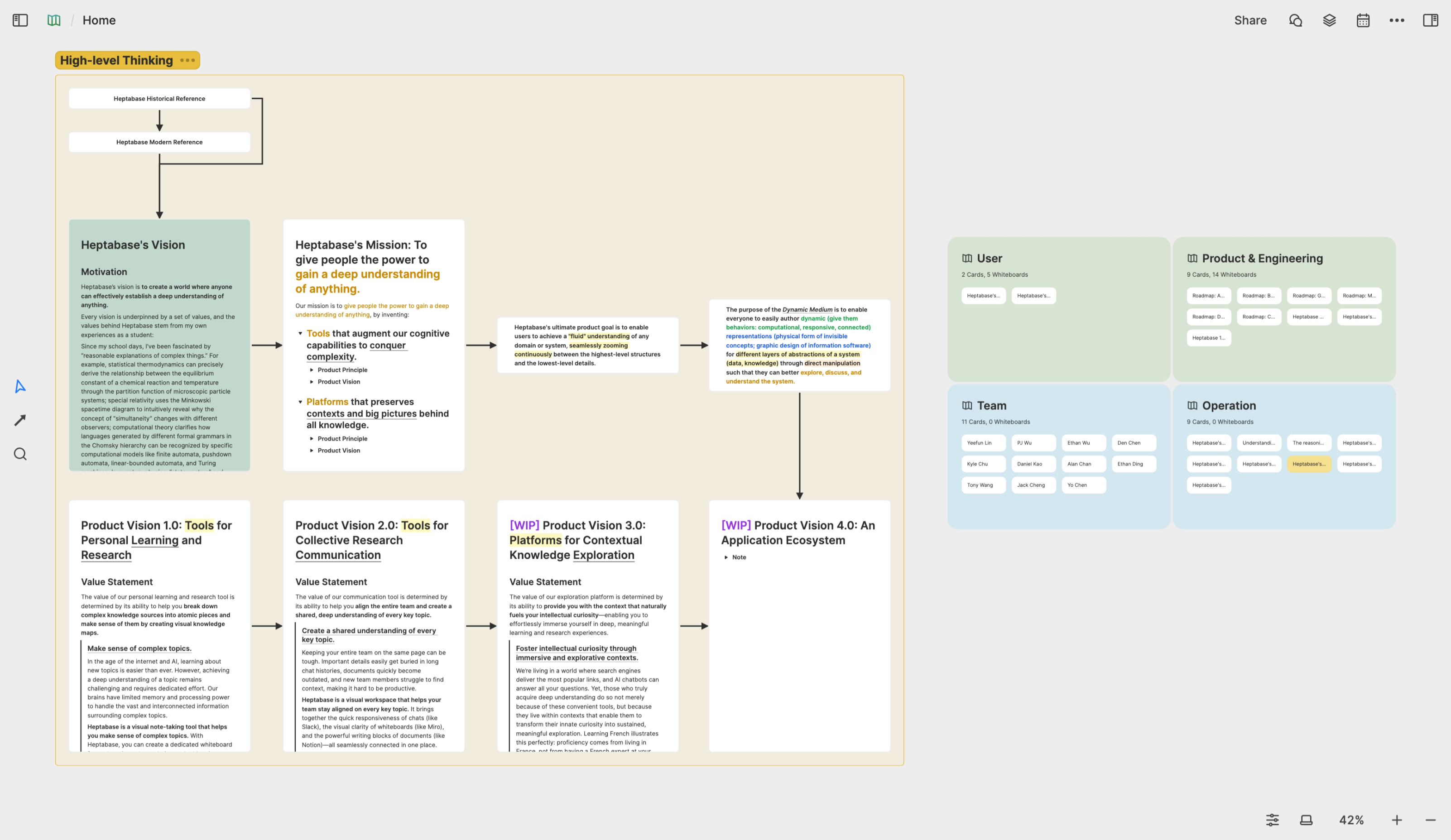Select the Heptabase's Vision green card
Image resolution: width=1451 pixels, height=840 pixels.
(x=159, y=346)
